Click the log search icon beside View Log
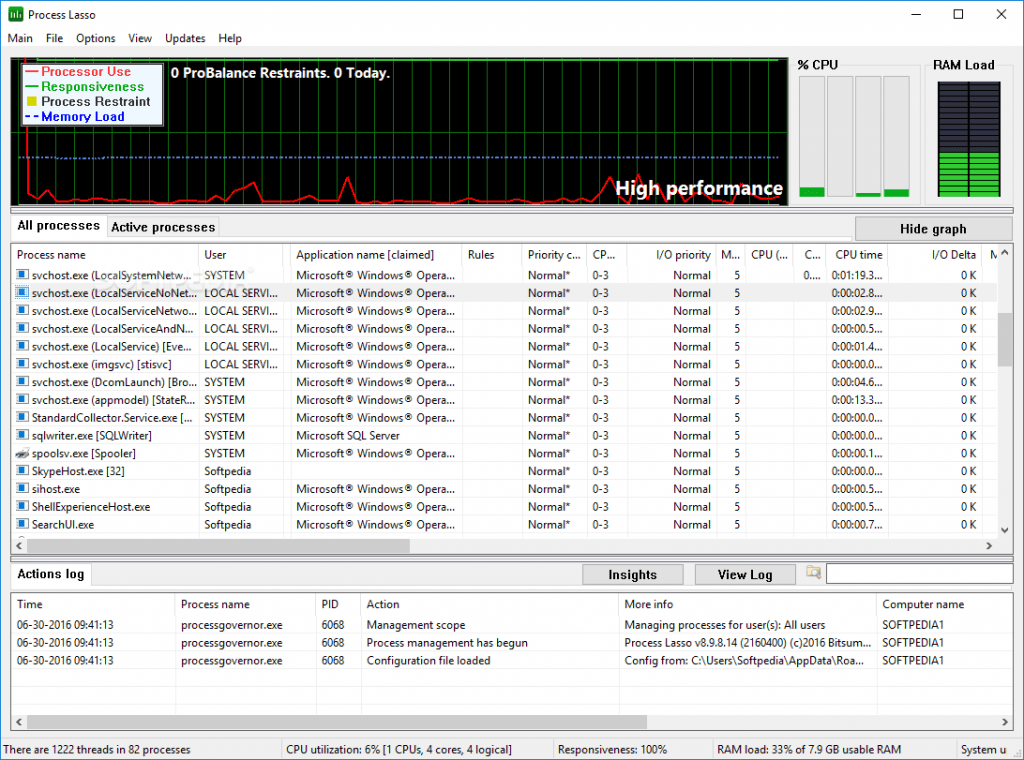1024x760 pixels. coord(813,574)
